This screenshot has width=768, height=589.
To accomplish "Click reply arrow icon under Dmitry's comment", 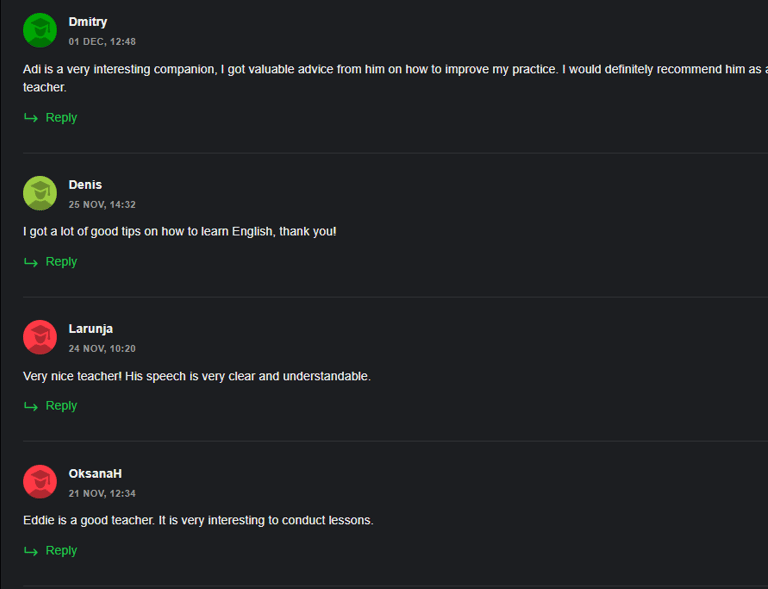I will coord(31,118).
